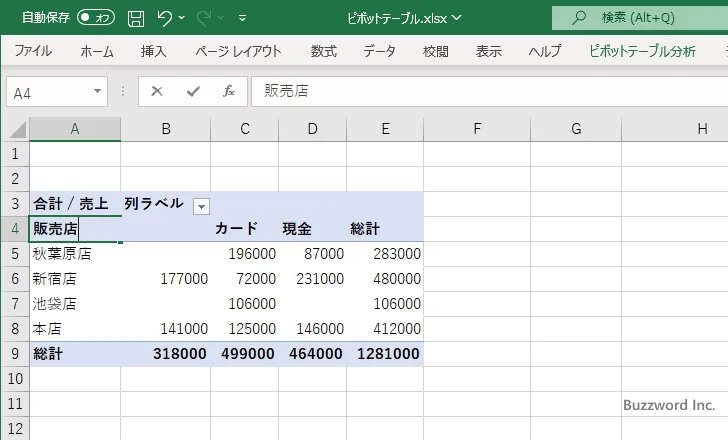
Task: Click into the 検索 (Alt+Q) search field
Action: pyautogui.click(x=640, y=18)
